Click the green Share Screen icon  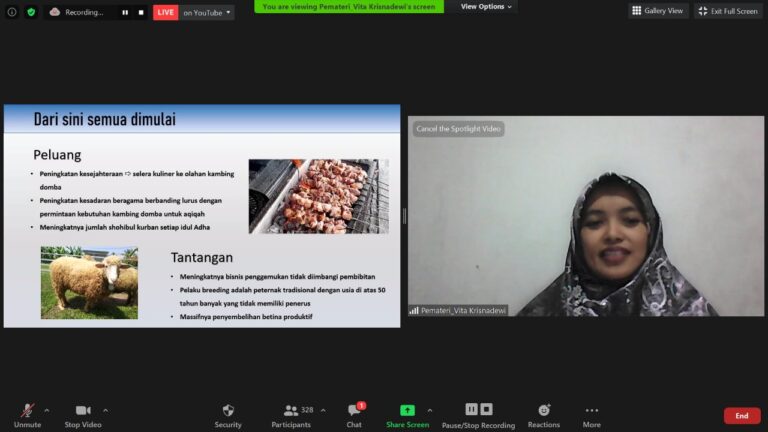pyautogui.click(x=407, y=410)
